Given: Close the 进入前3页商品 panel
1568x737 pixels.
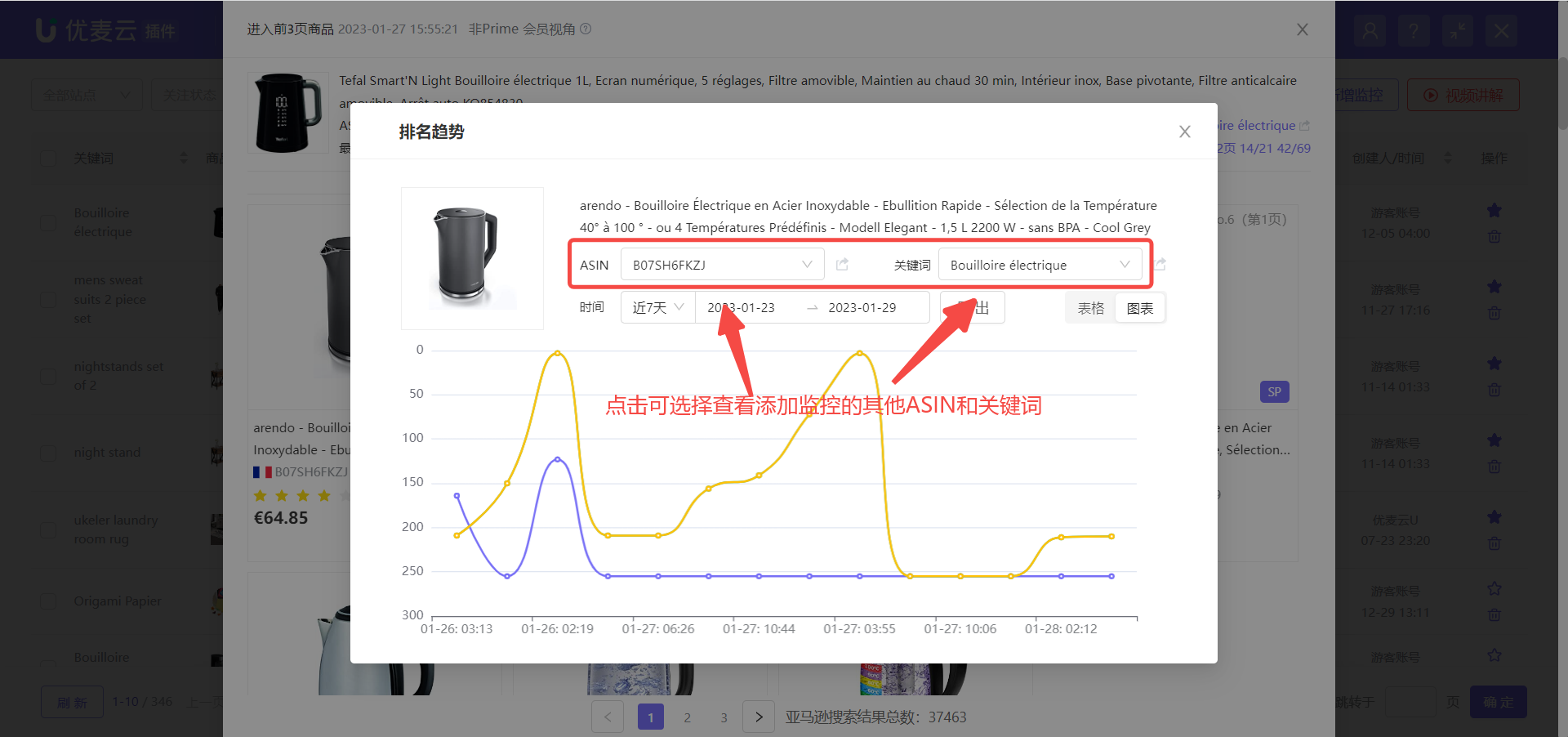Looking at the screenshot, I should point(1303,29).
